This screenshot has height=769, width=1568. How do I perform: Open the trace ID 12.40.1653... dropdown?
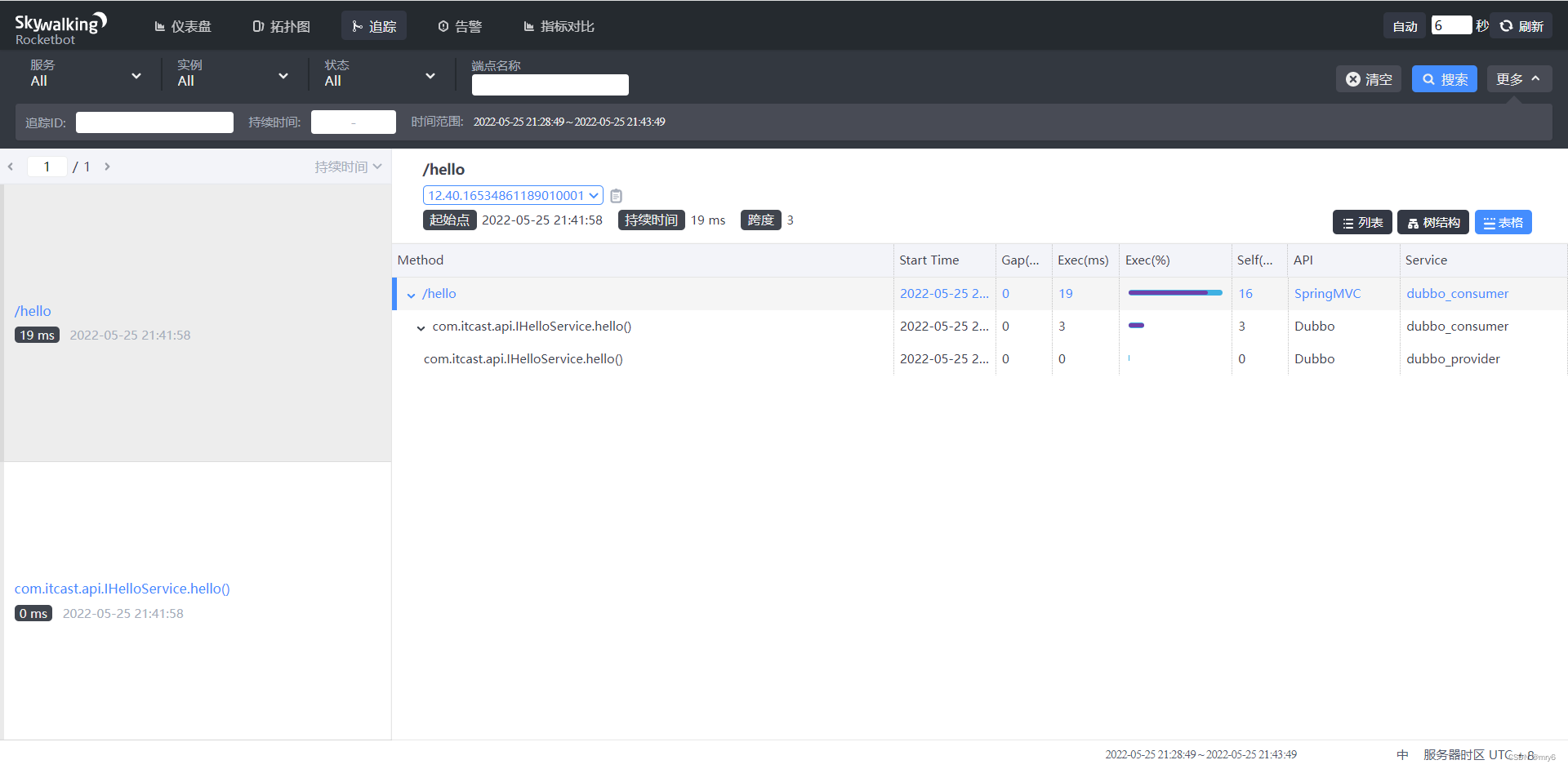pos(513,195)
